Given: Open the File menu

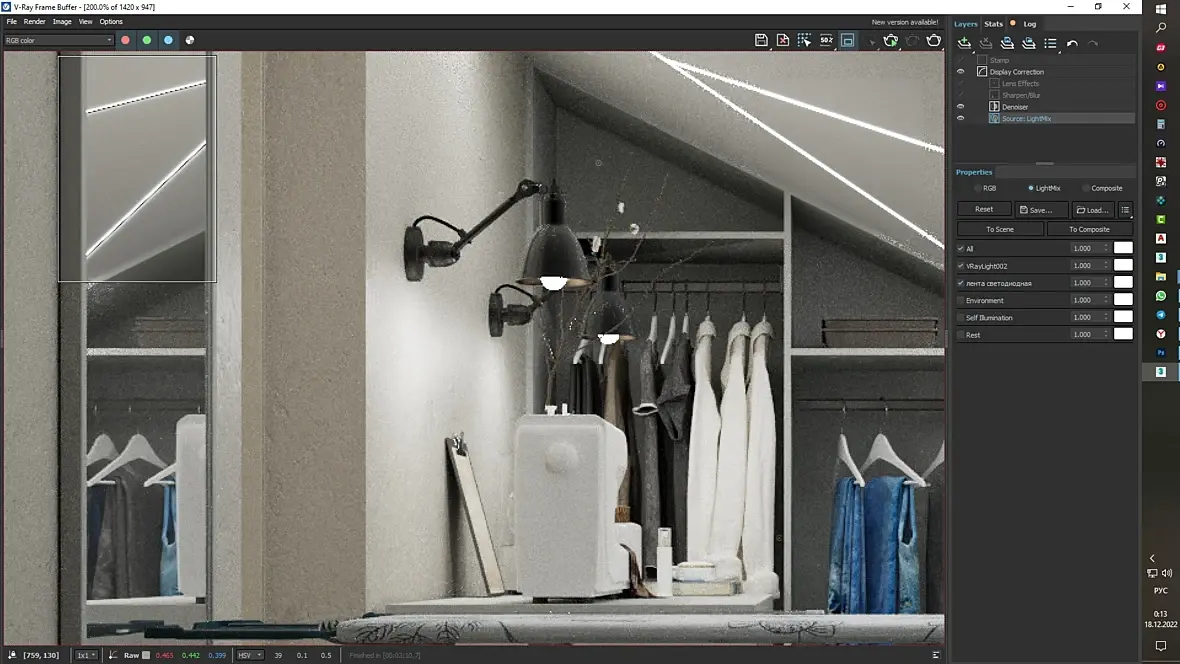Looking at the screenshot, I should tap(12, 22).
